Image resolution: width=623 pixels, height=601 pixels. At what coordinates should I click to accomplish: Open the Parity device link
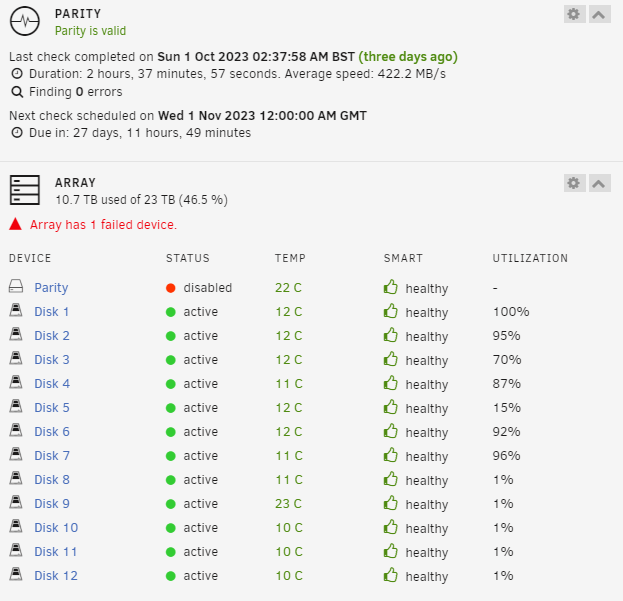51,288
